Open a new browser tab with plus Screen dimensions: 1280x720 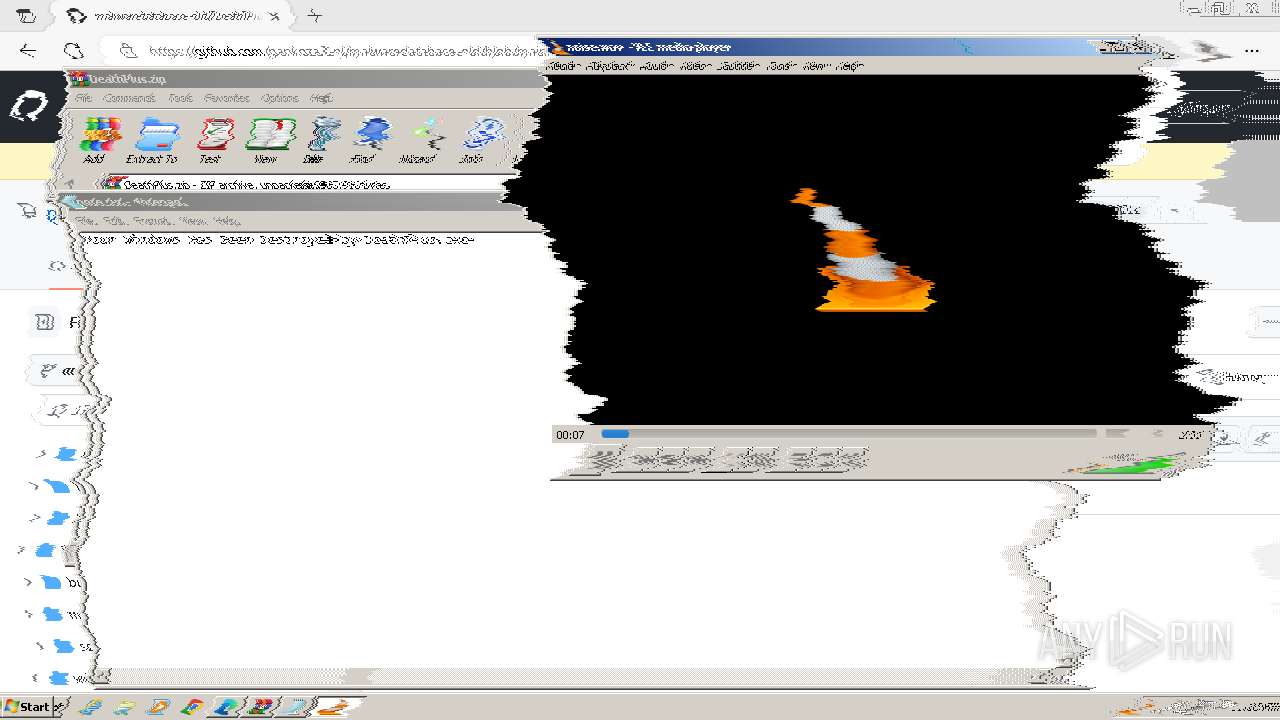[x=315, y=15]
